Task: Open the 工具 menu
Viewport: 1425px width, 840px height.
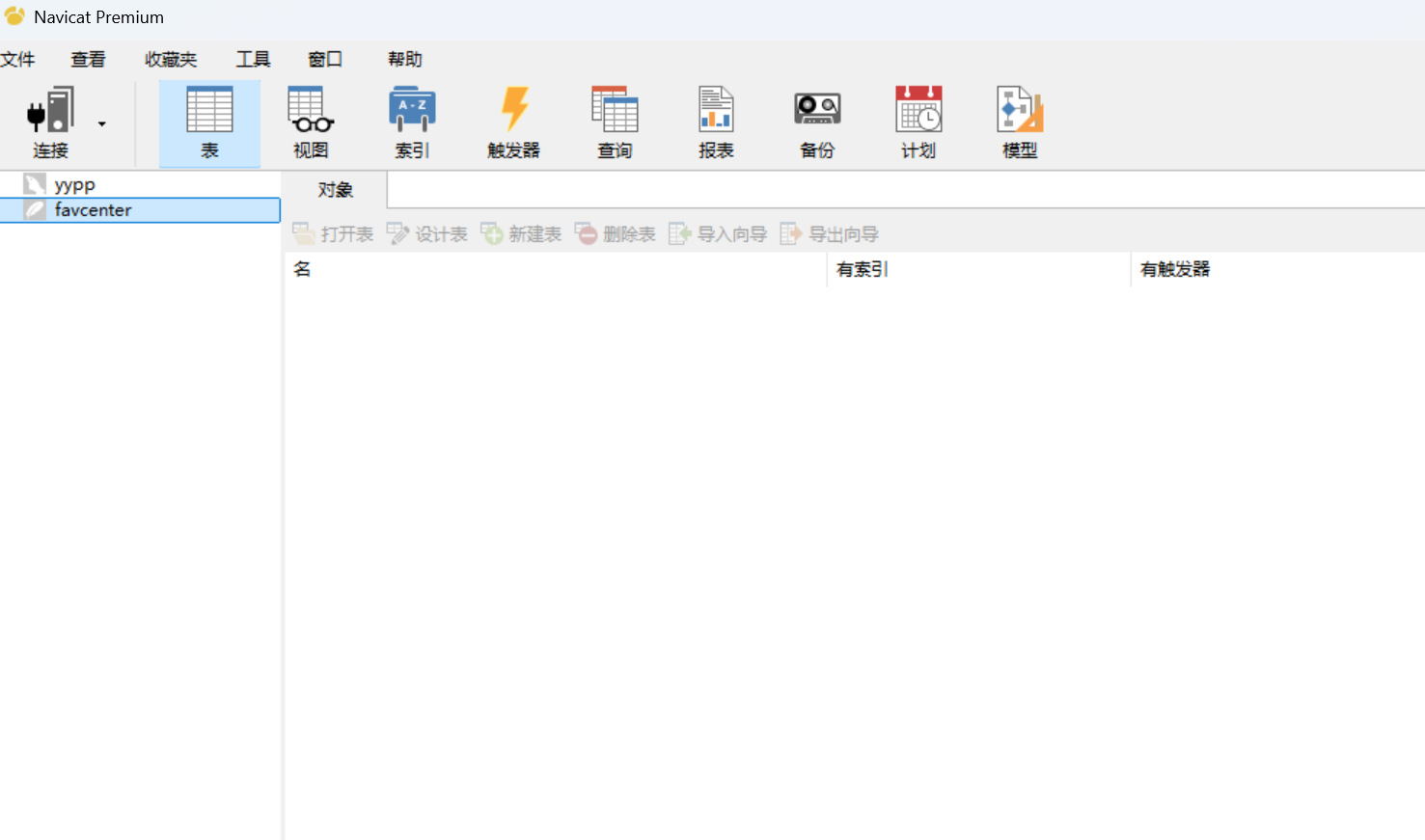Action: click(x=253, y=60)
